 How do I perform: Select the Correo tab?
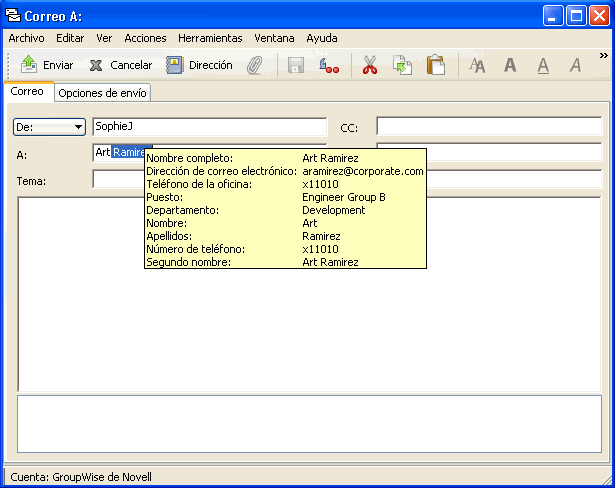click(x=26, y=92)
